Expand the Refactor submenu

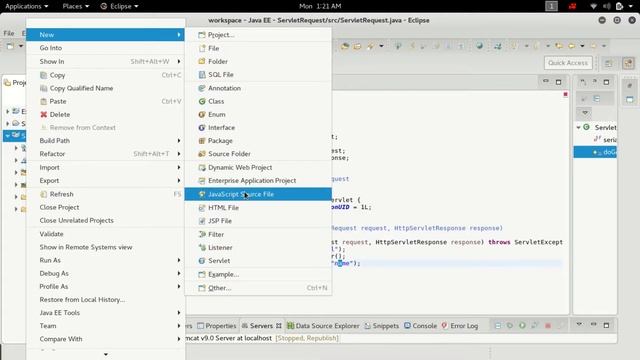pyautogui.click(x=105, y=154)
